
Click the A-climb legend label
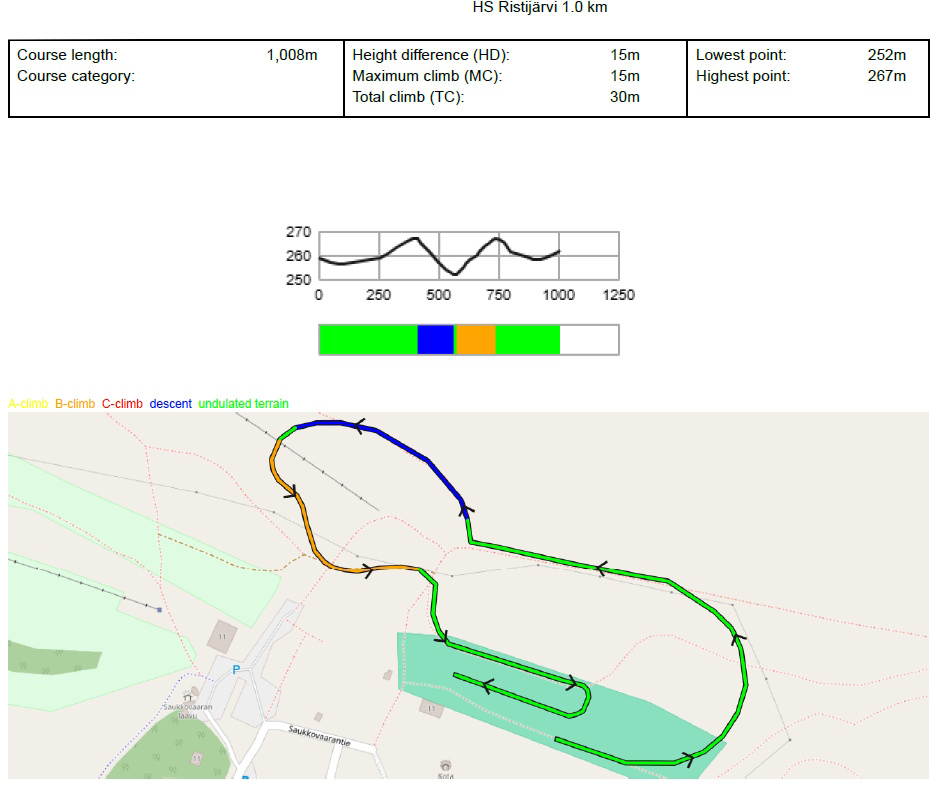pyautogui.click(x=28, y=404)
